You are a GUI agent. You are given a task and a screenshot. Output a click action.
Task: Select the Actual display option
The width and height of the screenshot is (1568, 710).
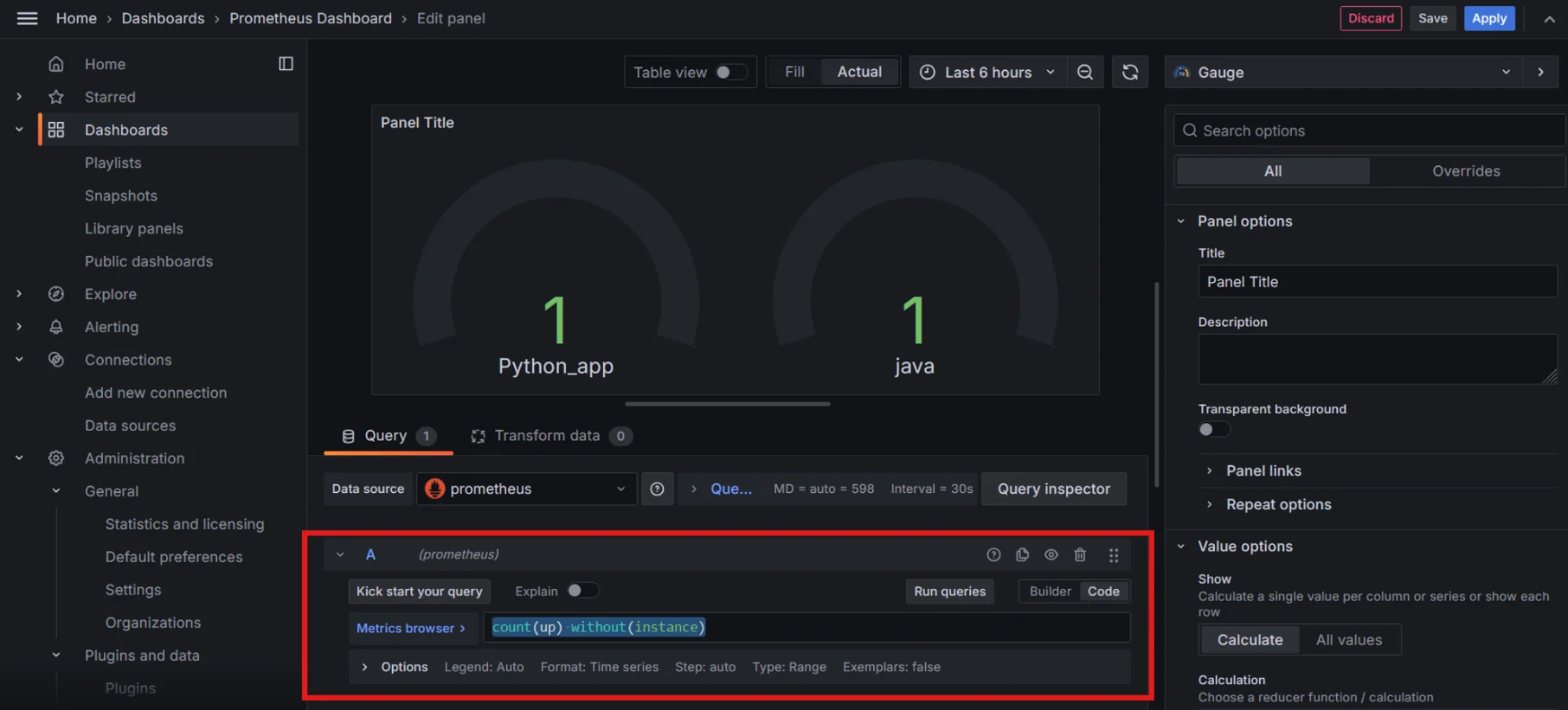coord(859,73)
